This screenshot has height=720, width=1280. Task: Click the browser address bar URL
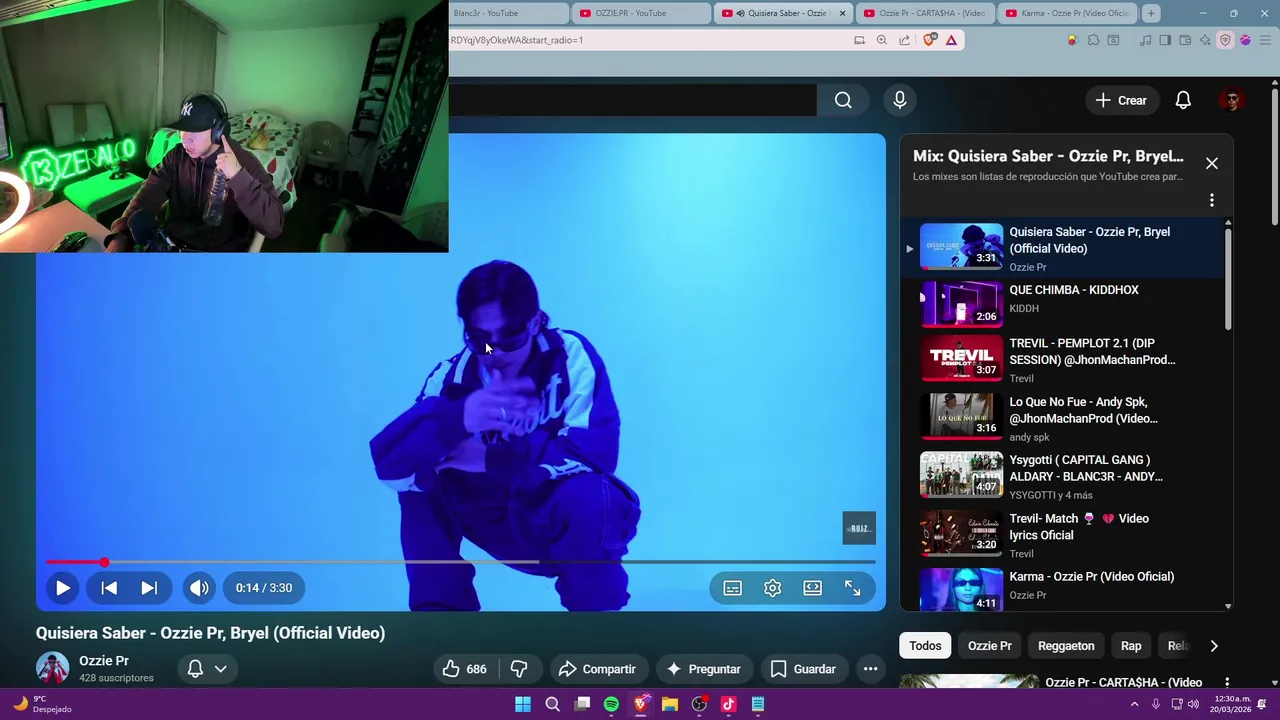[516, 40]
